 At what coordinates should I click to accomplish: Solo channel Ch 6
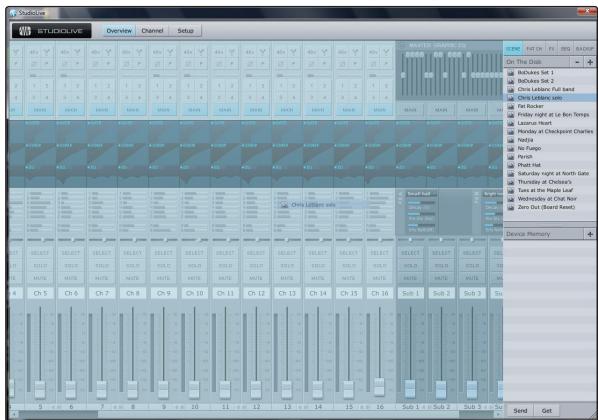click(x=71, y=266)
